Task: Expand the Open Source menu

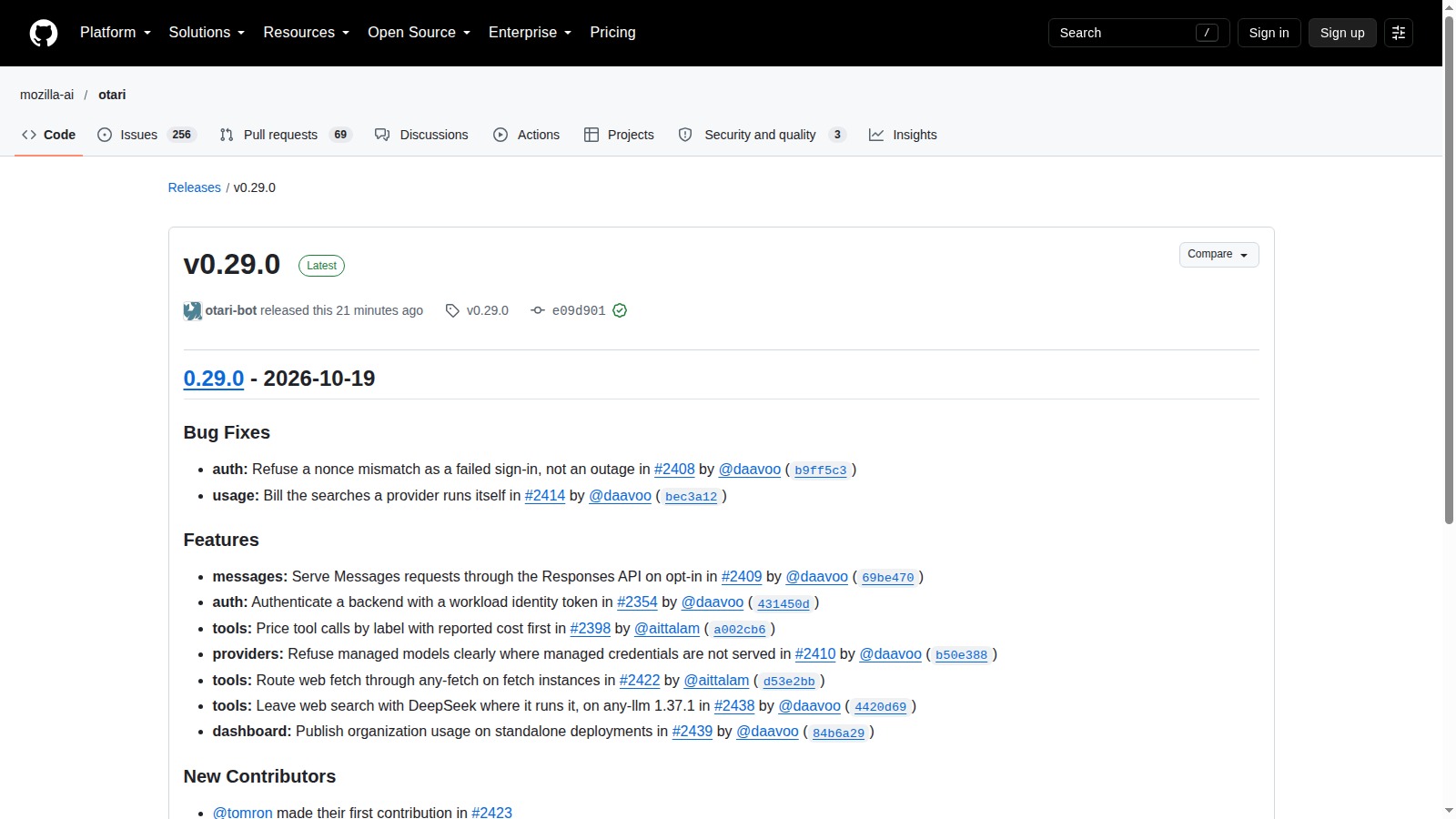Action: point(419,33)
